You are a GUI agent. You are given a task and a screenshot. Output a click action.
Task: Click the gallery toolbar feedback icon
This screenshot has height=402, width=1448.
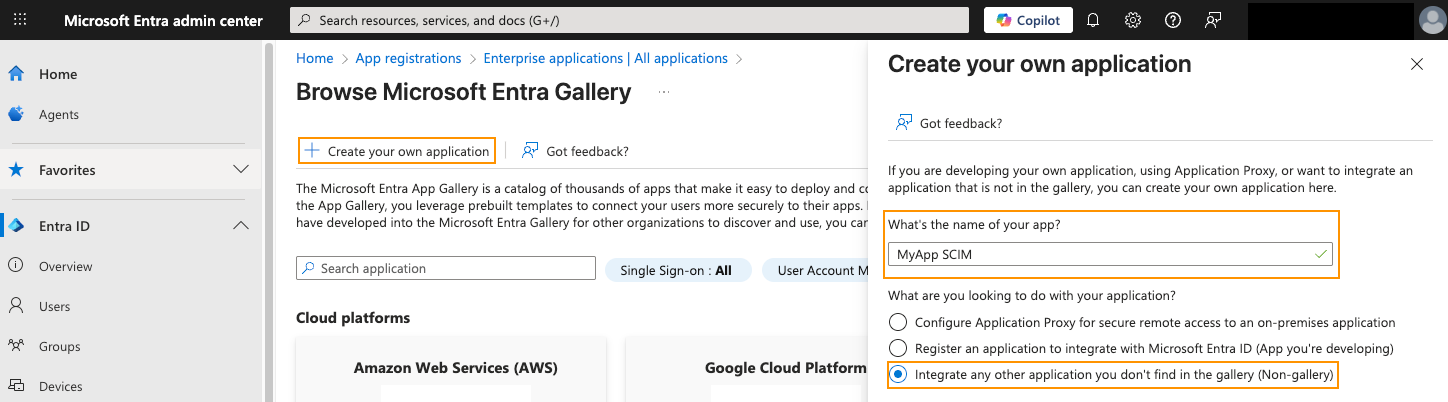point(530,151)
